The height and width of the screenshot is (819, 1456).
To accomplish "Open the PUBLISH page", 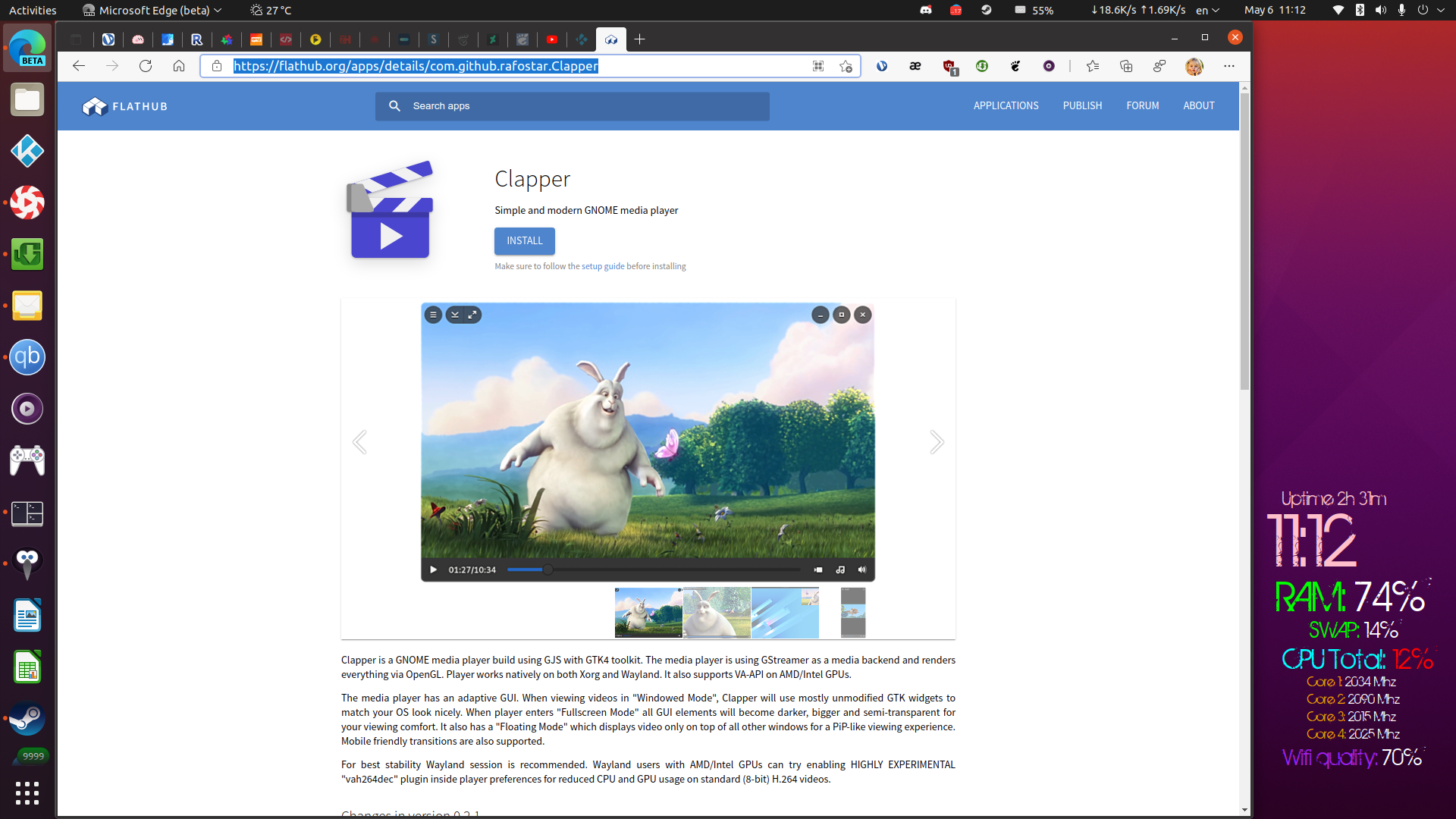I will point(1082,105).
